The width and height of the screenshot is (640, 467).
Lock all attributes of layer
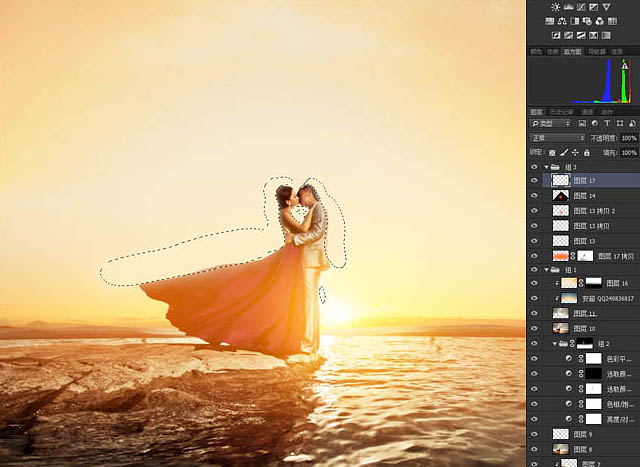point(587,153)
